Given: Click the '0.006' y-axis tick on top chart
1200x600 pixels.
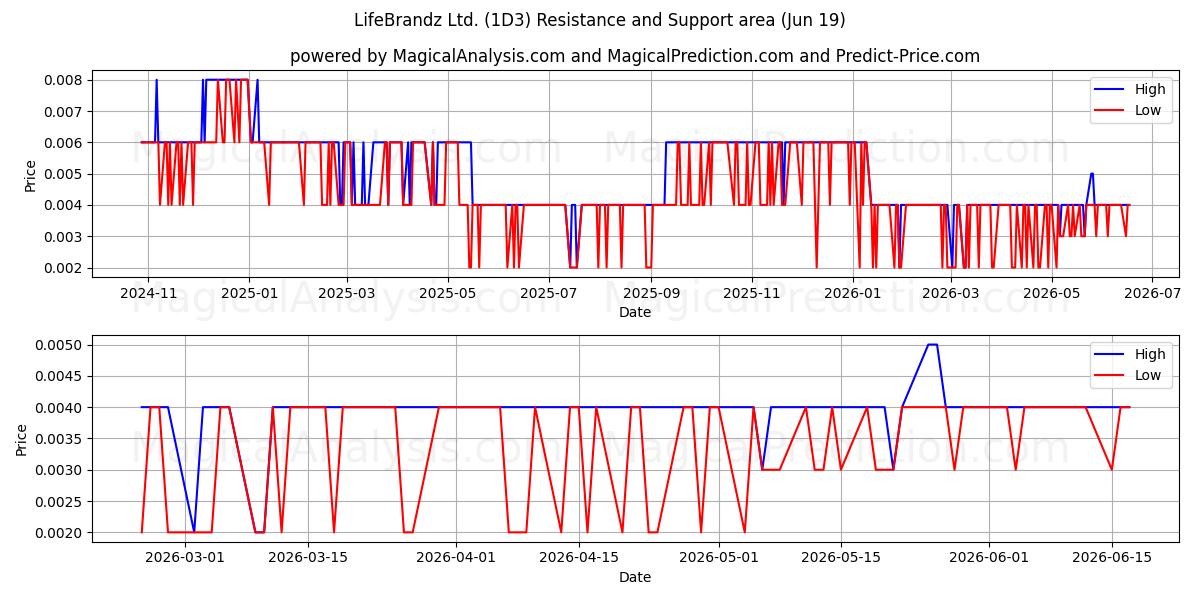Looking at the screenshot, I should [x=65, y=143].
